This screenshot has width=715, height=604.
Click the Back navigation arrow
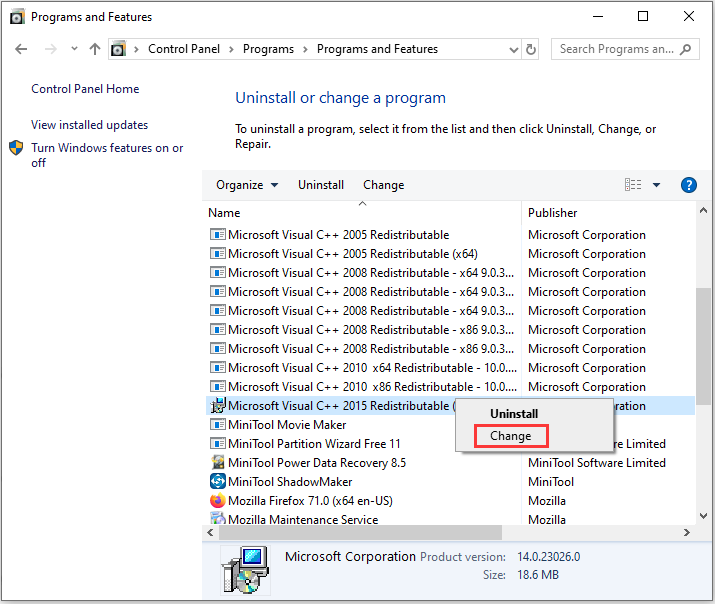(21, 49)
